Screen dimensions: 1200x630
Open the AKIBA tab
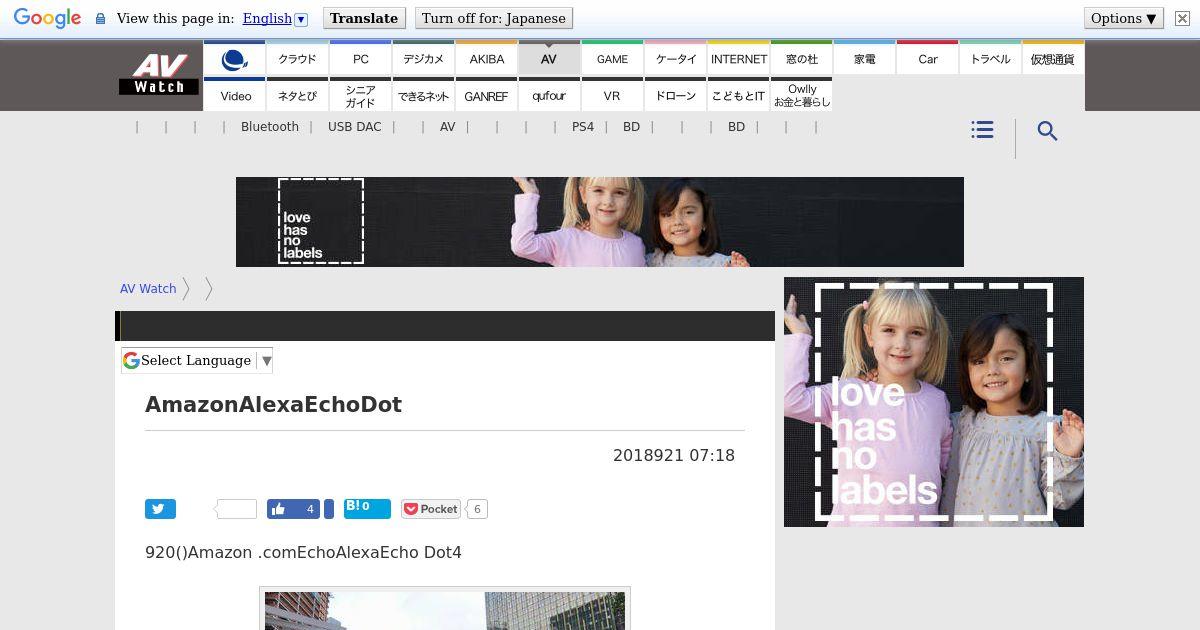click(x=487, y=58)
